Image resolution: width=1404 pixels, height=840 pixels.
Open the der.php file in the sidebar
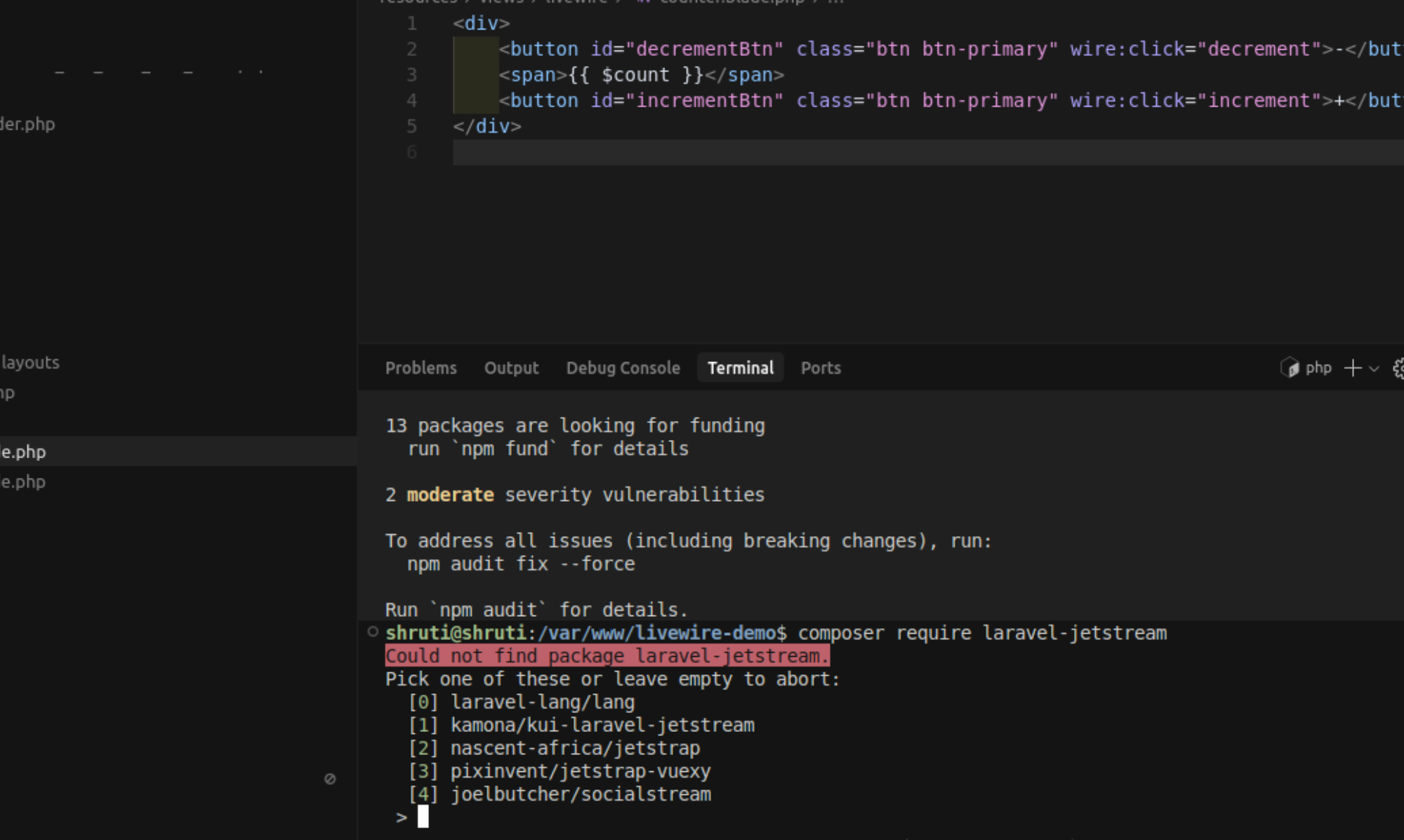point(27,124)
